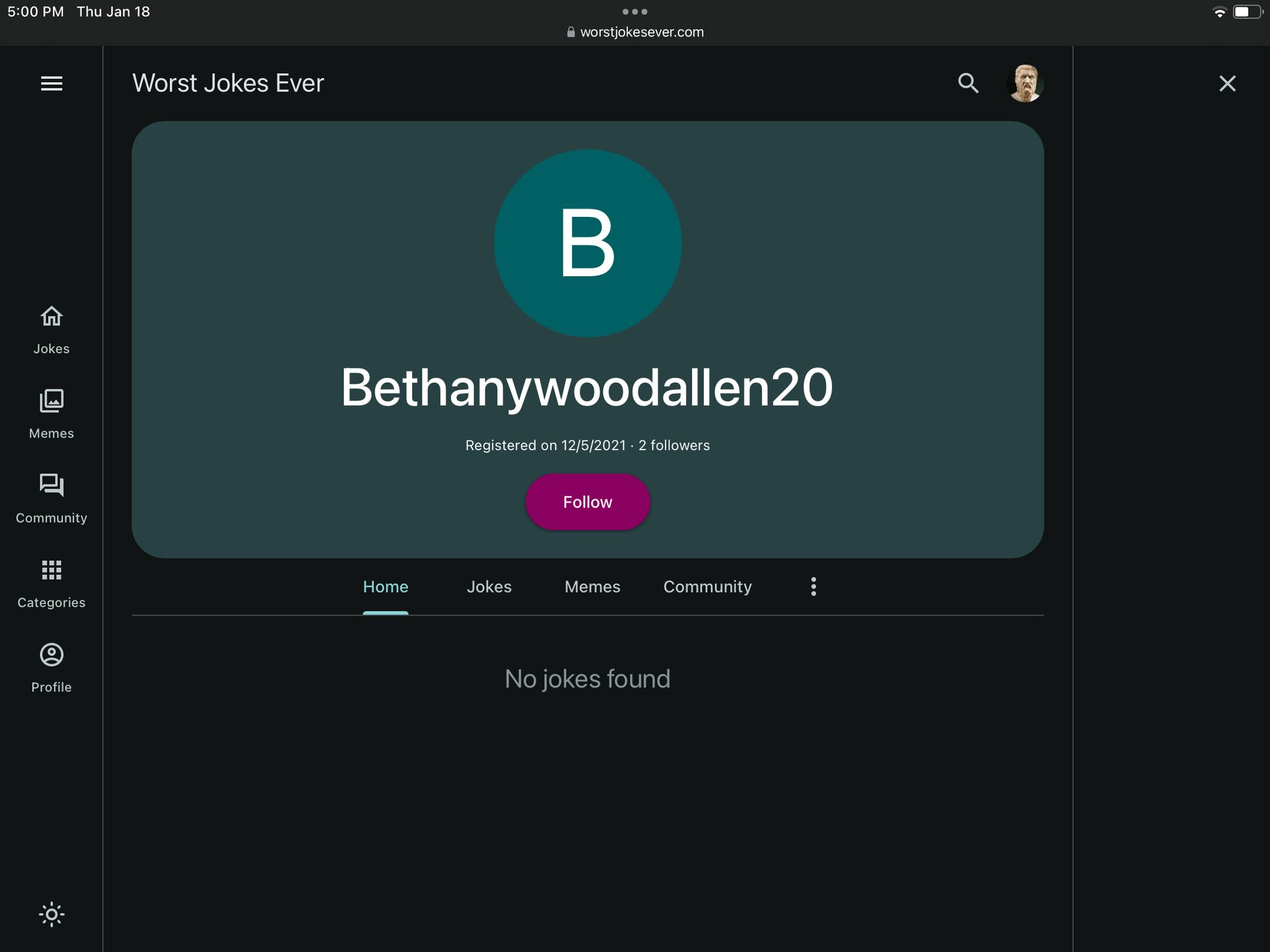Click the Worst Jokes Ever site title
Image resolution: width=1270 pixels, height=952 pixels.
point(228,83)
